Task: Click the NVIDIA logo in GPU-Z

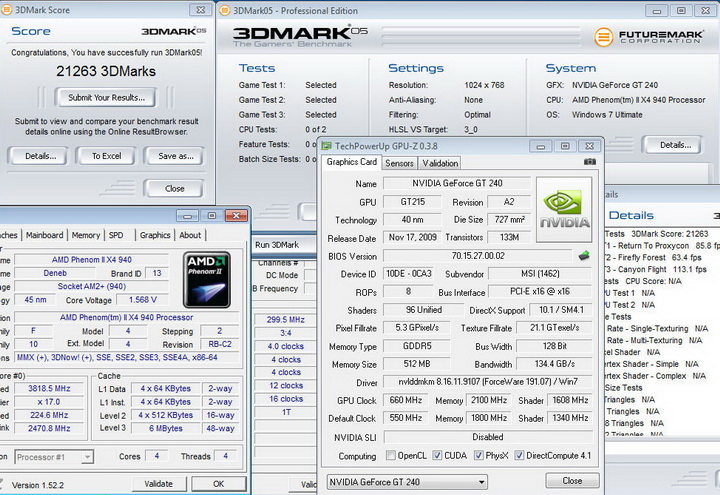Action: [564, 210]
